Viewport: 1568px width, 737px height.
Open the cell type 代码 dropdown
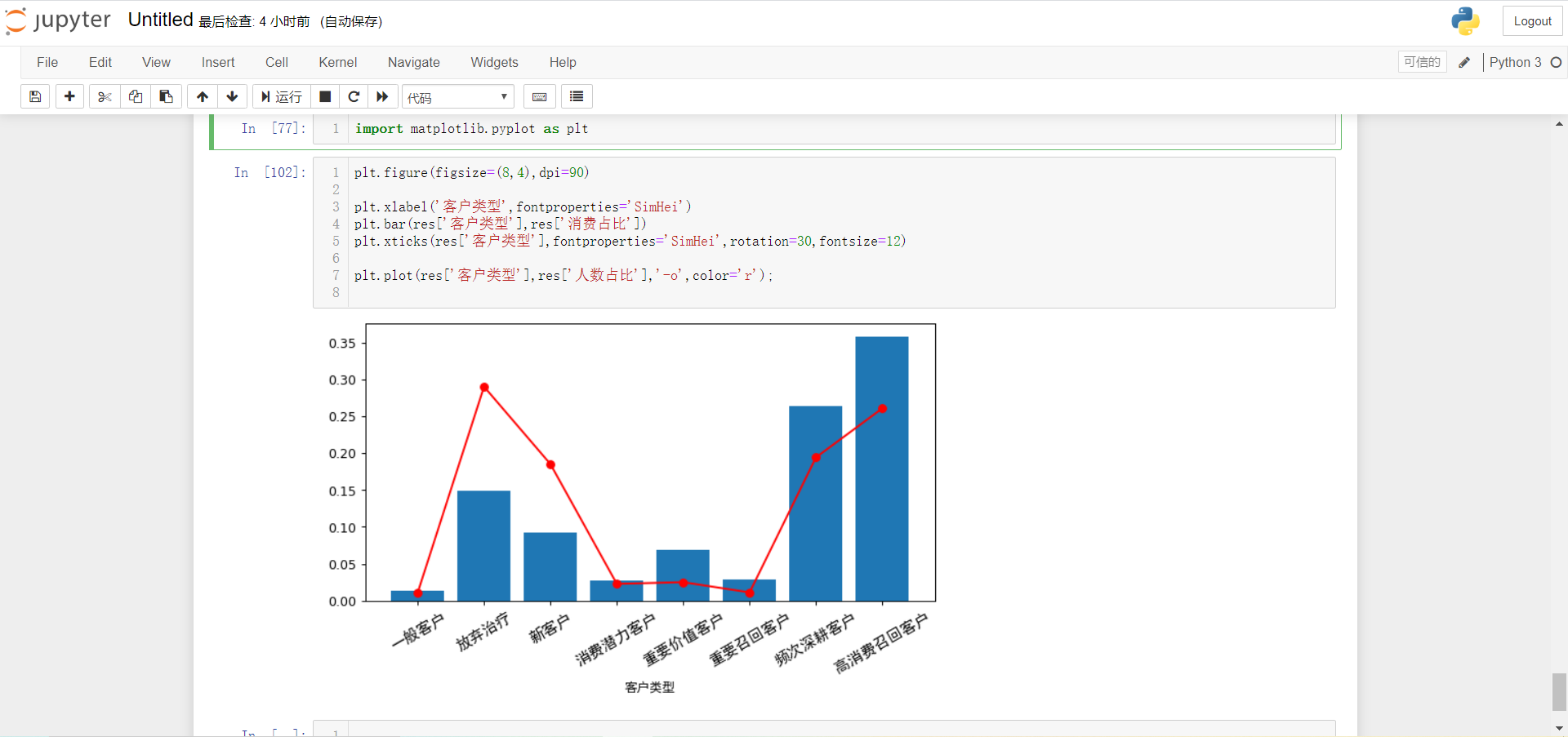tap(457, 97)
